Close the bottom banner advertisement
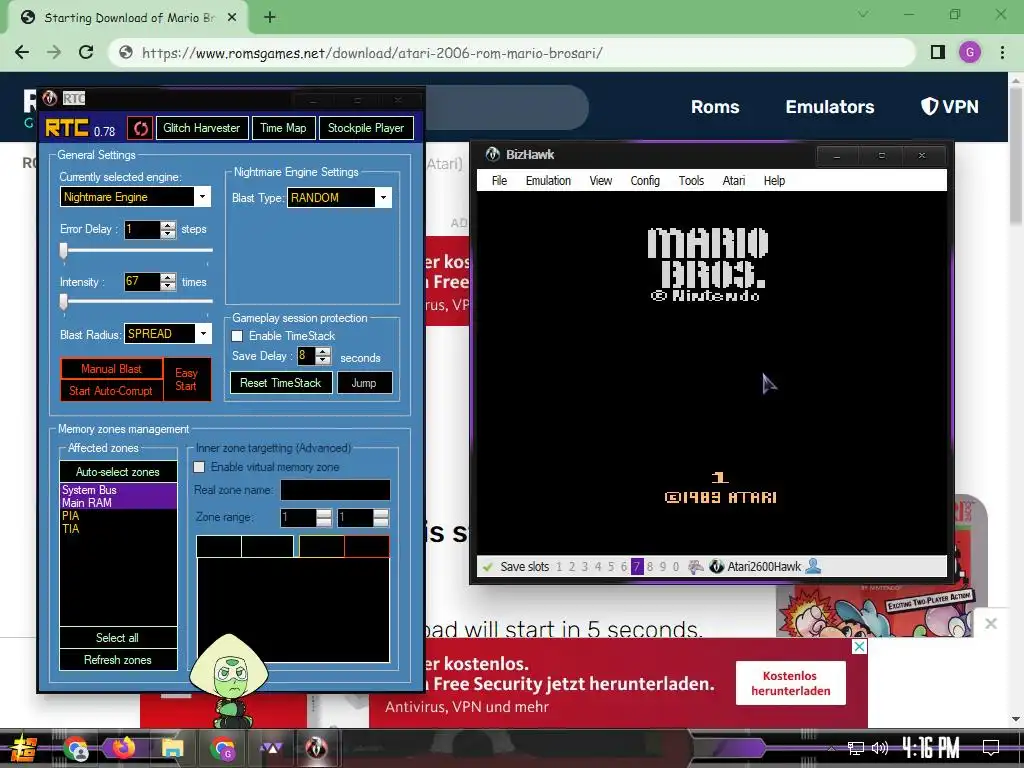The image size is (1024, 768). 859,647
